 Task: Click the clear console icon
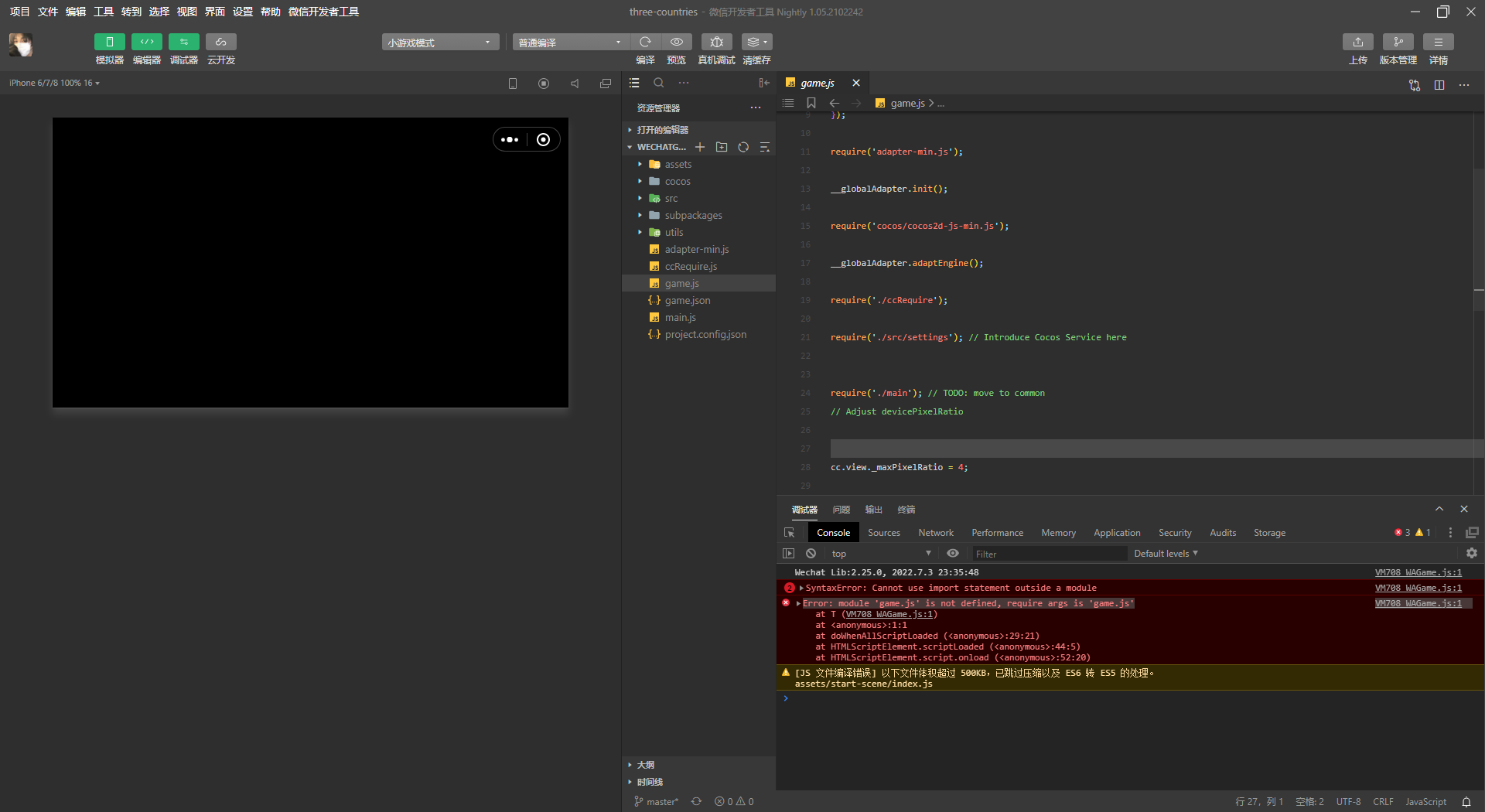811,554
